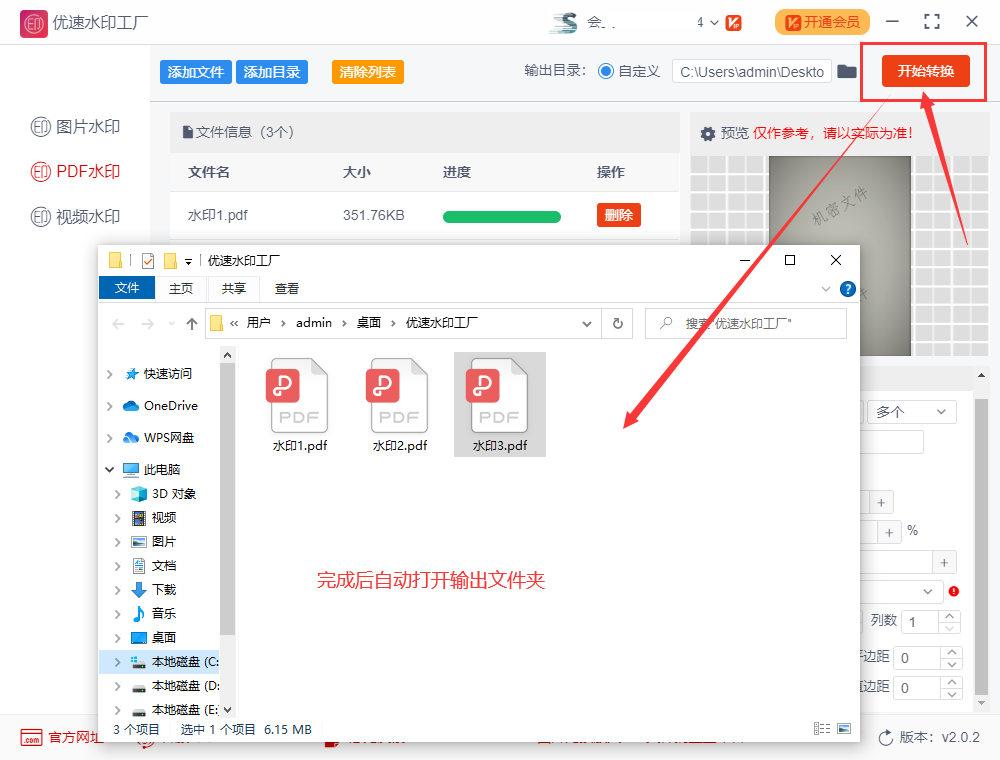Open the 文件 menu in Explorer
The height and width of the screenshot is (760, 1000).
[127, 288]
